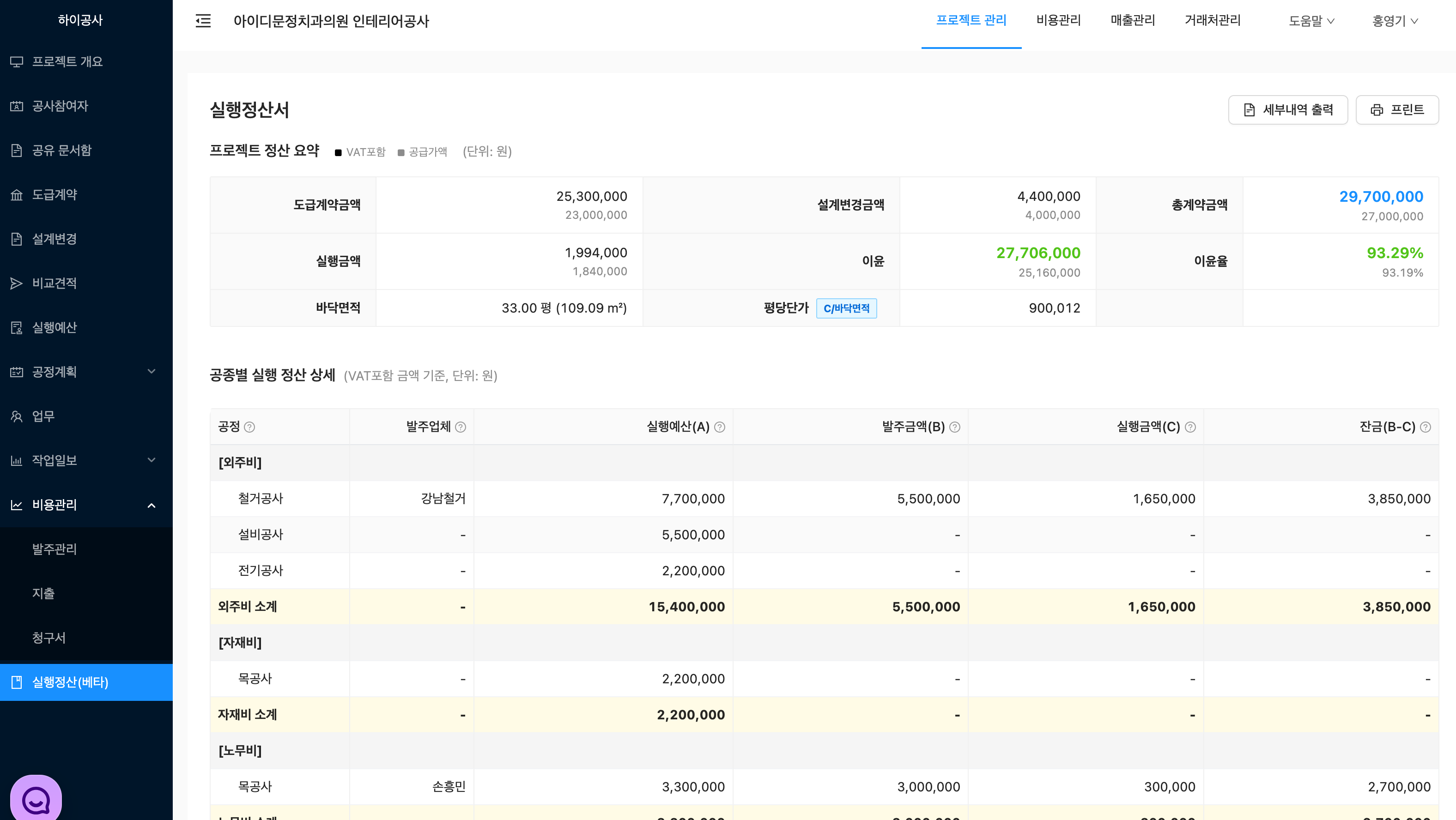Expand the 공정계획 sidebar submenu
This screenshot has width=1456, height=820.
point(151,372)
